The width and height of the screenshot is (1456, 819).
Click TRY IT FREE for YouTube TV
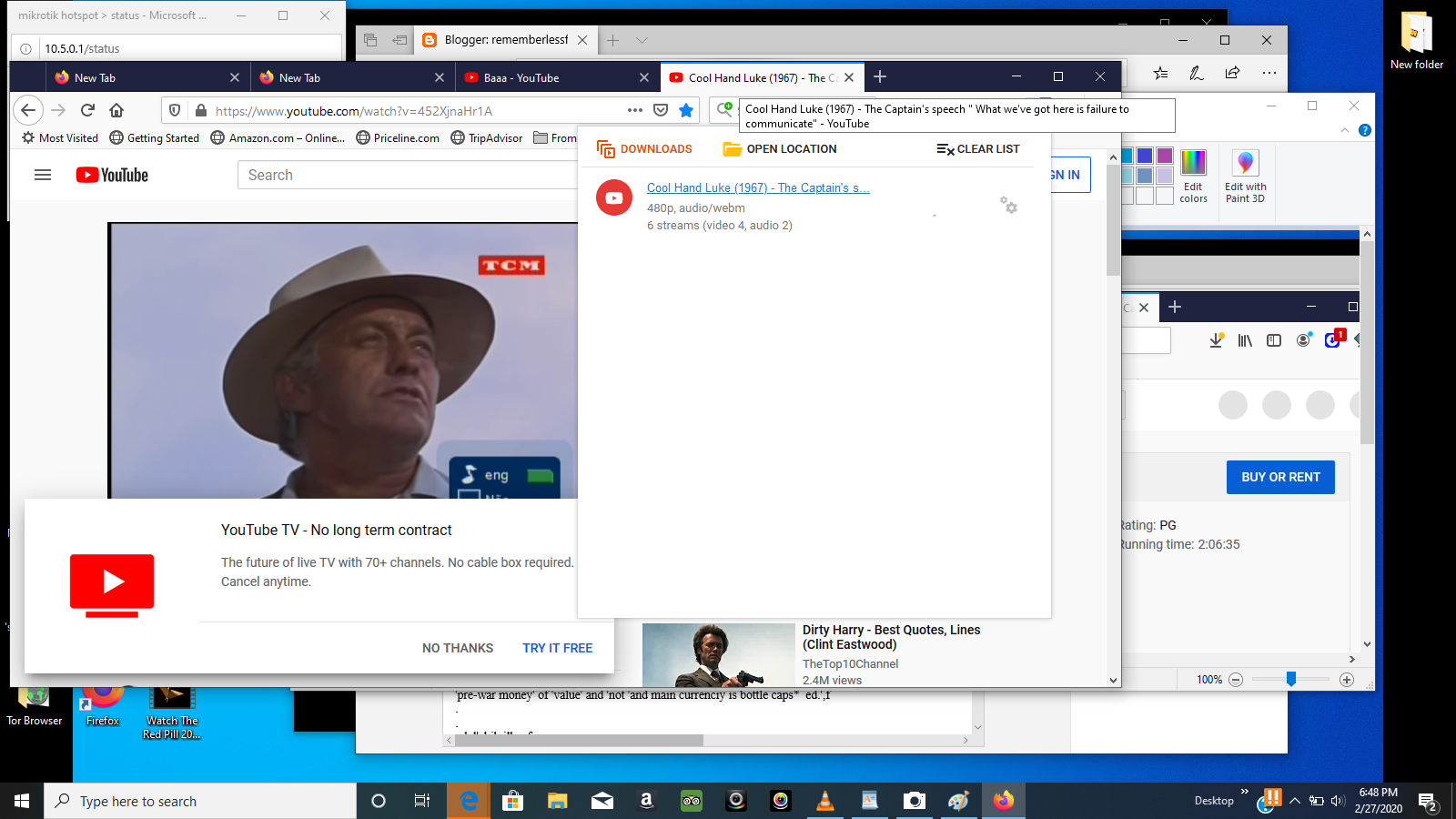557,648
